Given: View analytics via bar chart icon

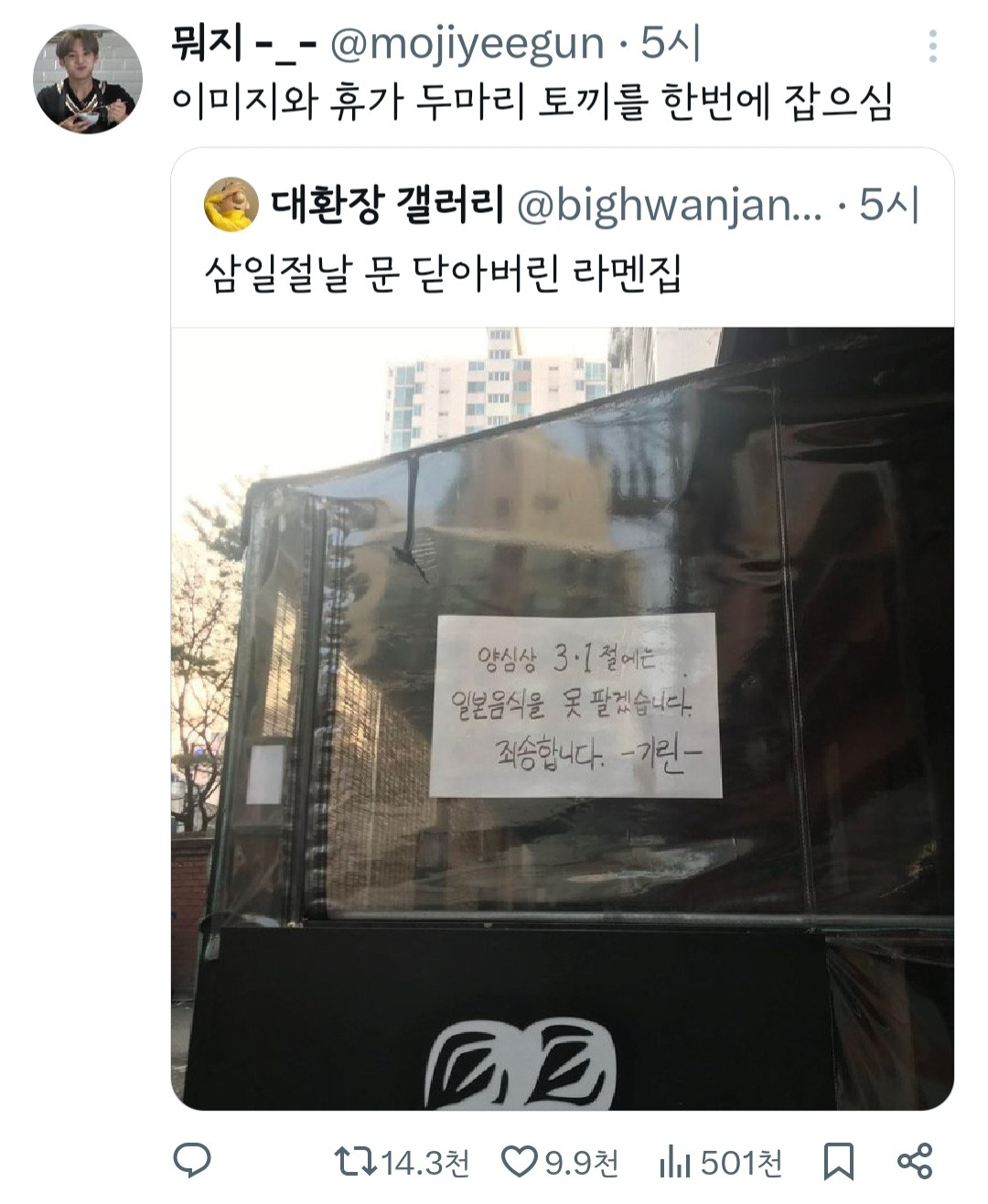Looking at the screenshot, I should click(x=674, y=1163).
